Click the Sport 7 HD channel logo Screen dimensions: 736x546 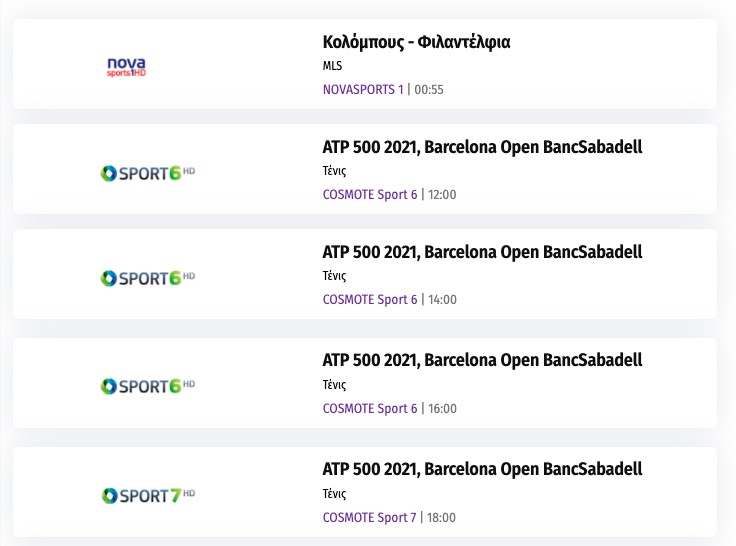point(148,495)
